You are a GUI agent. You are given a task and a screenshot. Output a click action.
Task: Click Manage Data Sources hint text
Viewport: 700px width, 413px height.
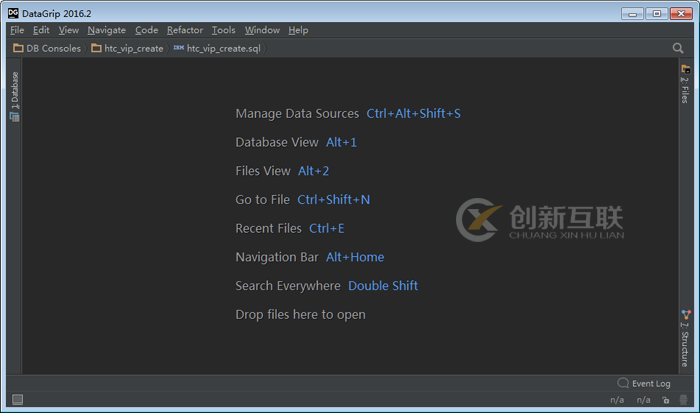[x=297, y=113]
